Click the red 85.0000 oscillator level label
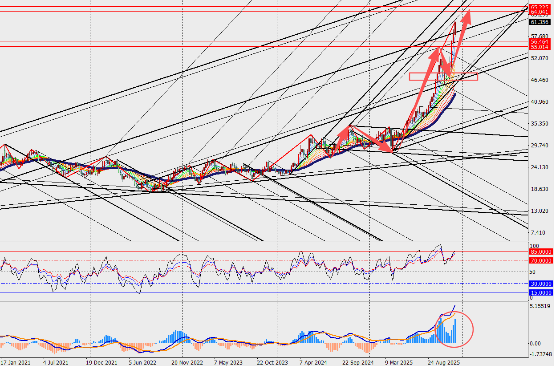 click(541, 252)
